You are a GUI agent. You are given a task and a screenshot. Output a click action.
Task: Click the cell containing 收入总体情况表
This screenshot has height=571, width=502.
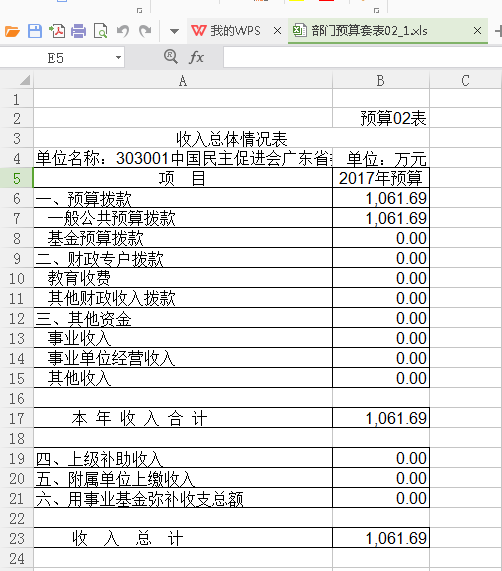[x=232, y=138]
